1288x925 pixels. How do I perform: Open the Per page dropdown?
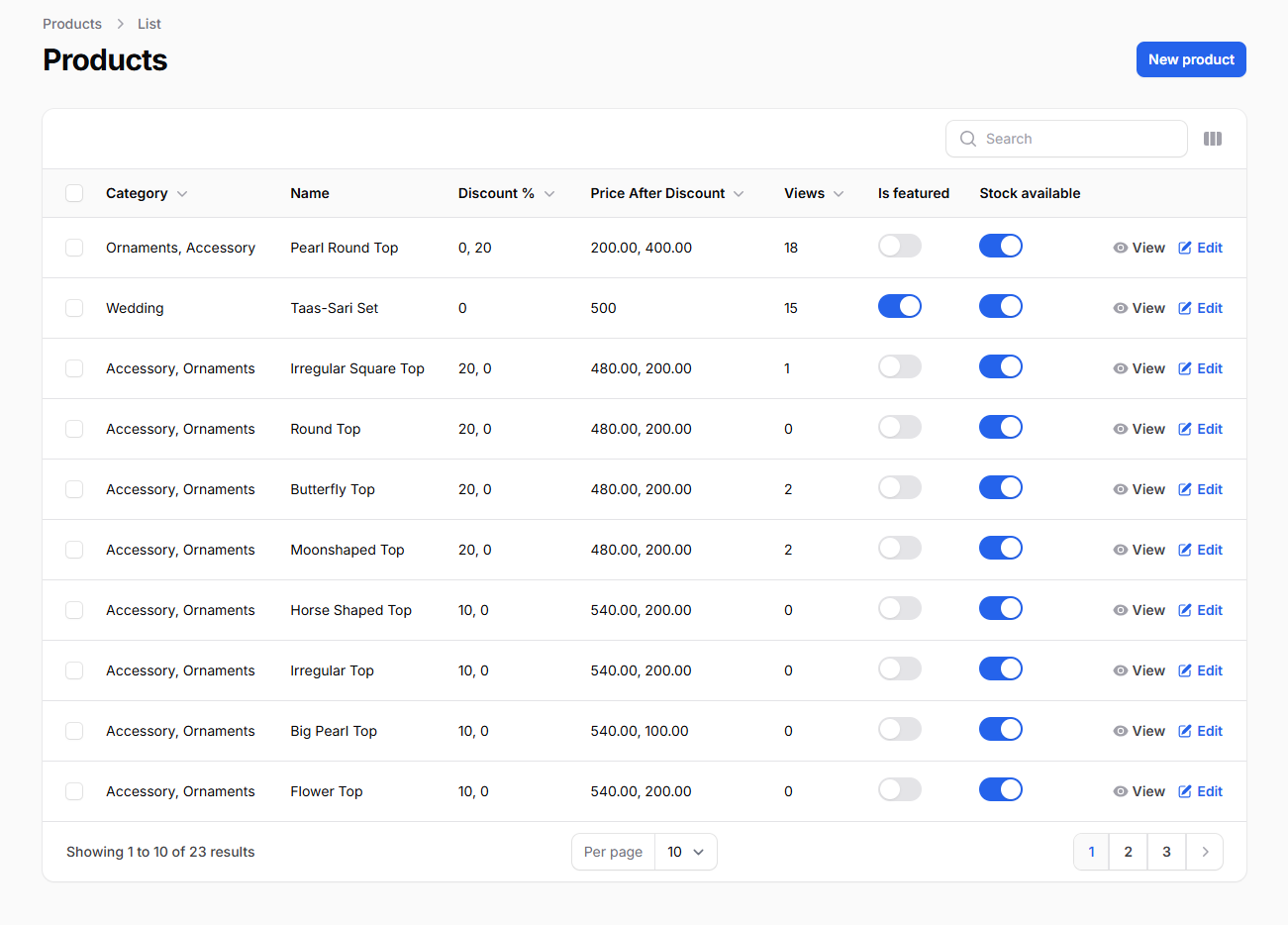pyautogui.click(x=685, y=852)
